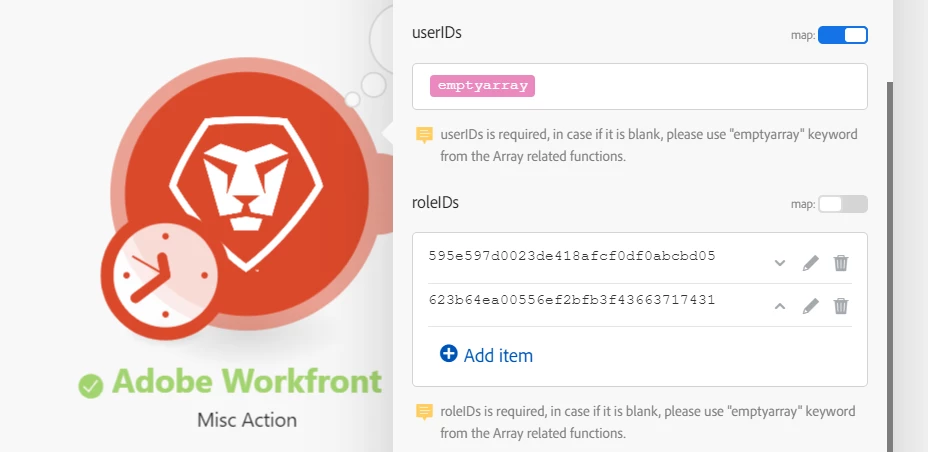The width and height of the screenshot is (928, 452).
Task: Delete role ID starting with 623b64ea
Action: (841, 306)
